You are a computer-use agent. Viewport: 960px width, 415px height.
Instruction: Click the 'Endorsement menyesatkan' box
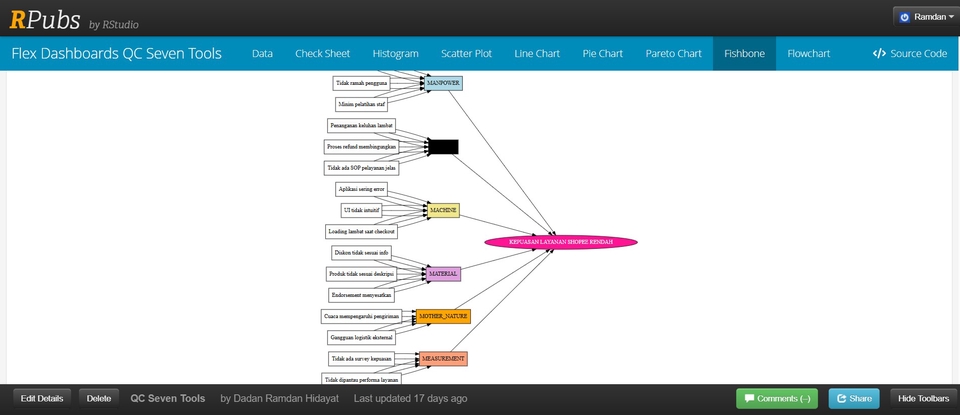click(x=361, y=295)
